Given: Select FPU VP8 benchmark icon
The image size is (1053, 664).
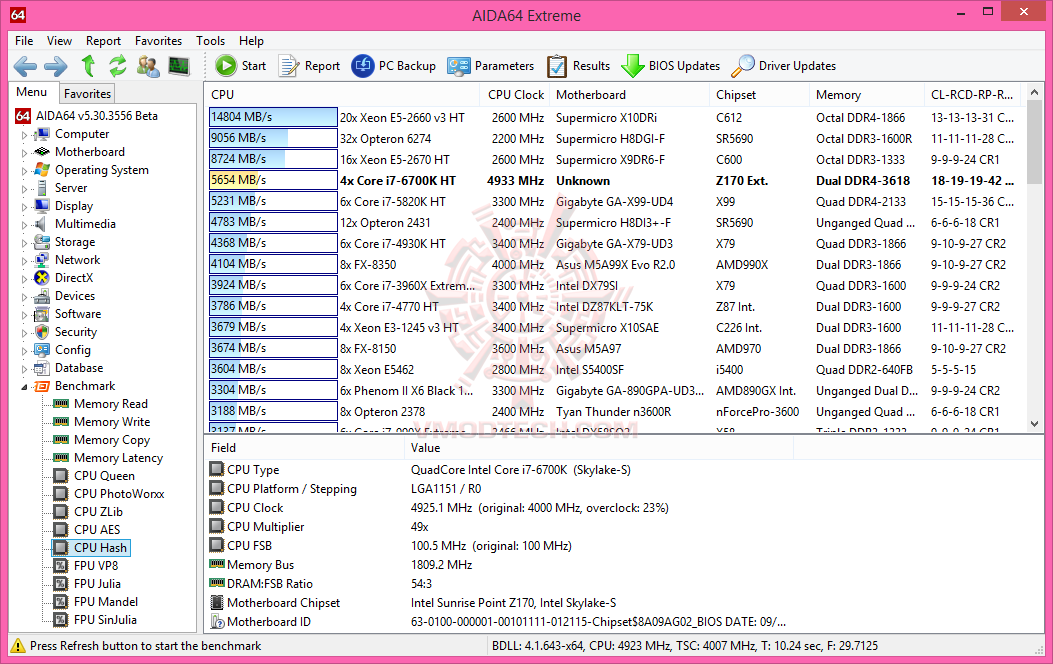Looking at the screenshot, I should coord(61,566).
